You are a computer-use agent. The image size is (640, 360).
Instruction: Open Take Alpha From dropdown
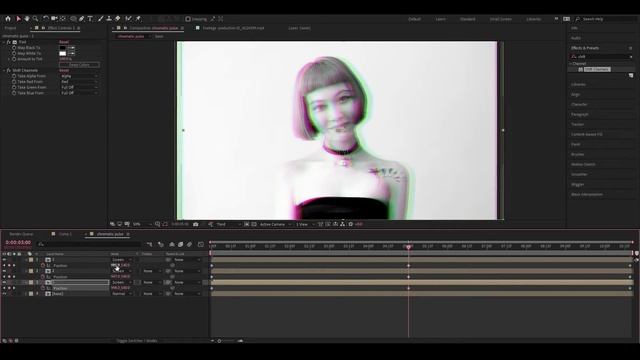click(80, 76)
